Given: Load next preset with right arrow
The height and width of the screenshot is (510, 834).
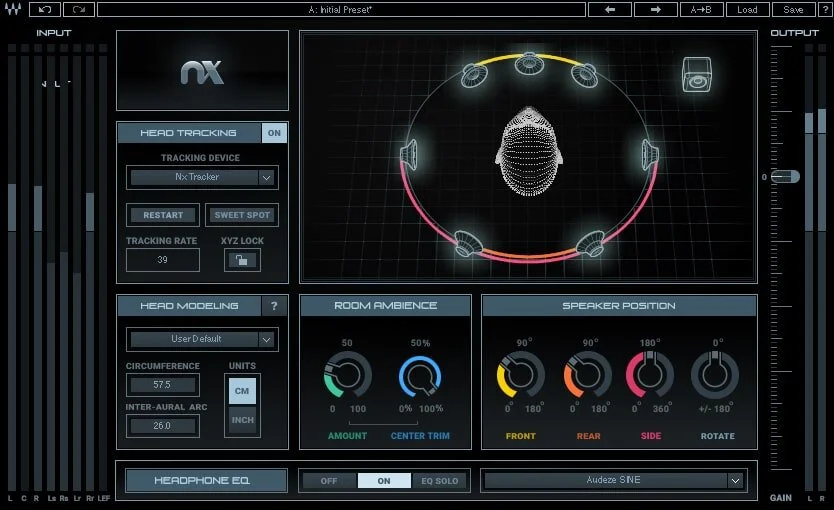Looking at the screenshot, I should click(x=656, y=10).
